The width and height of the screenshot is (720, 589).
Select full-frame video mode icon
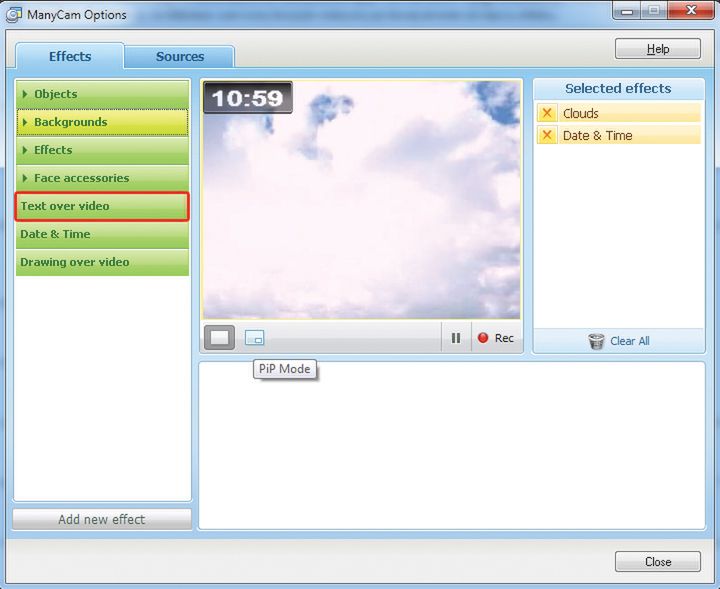click(219, 338)
